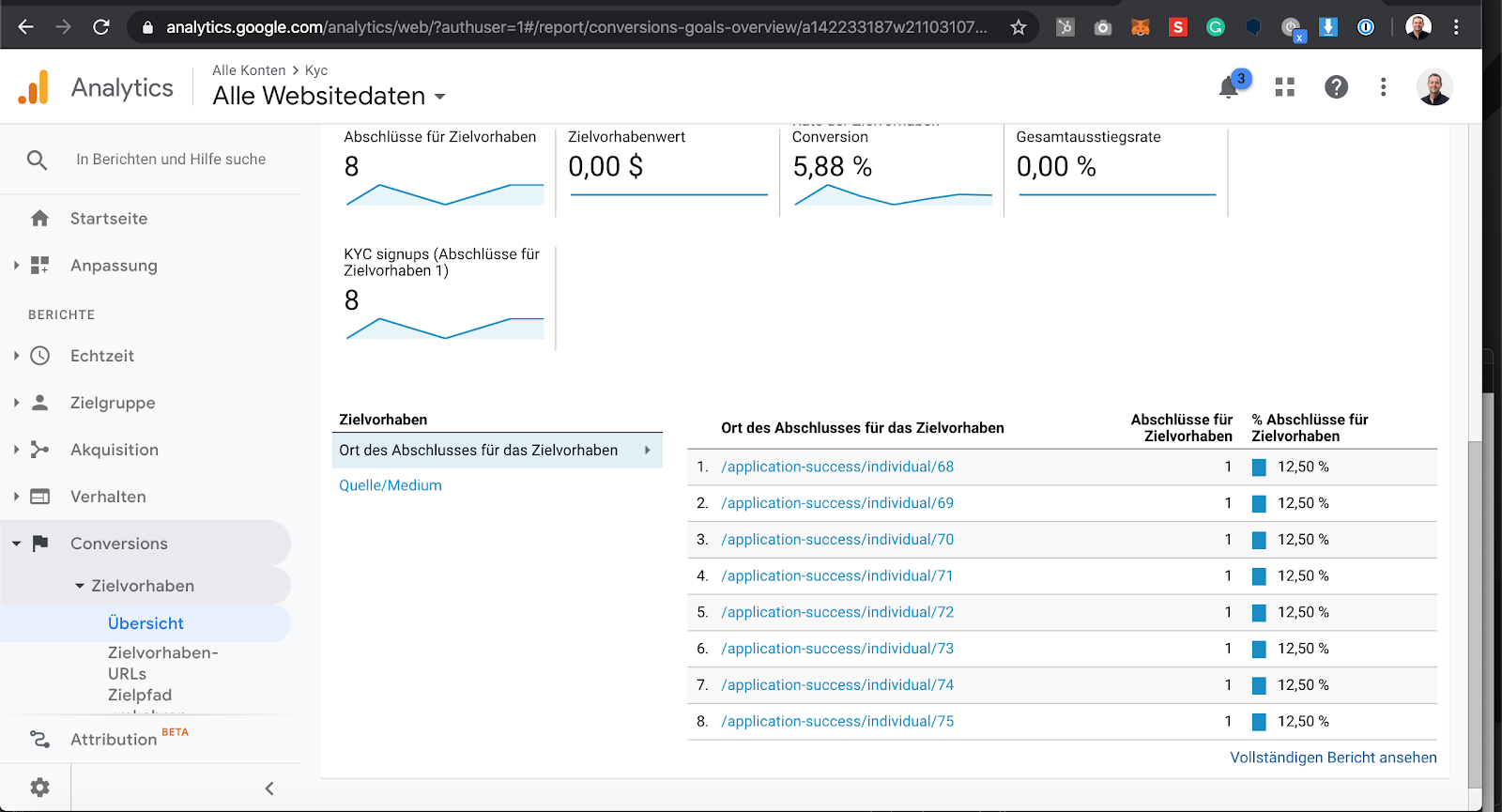This screenshot has height=812, width=1502.
Task: Open the Zielpfad report
Action: 140,696
